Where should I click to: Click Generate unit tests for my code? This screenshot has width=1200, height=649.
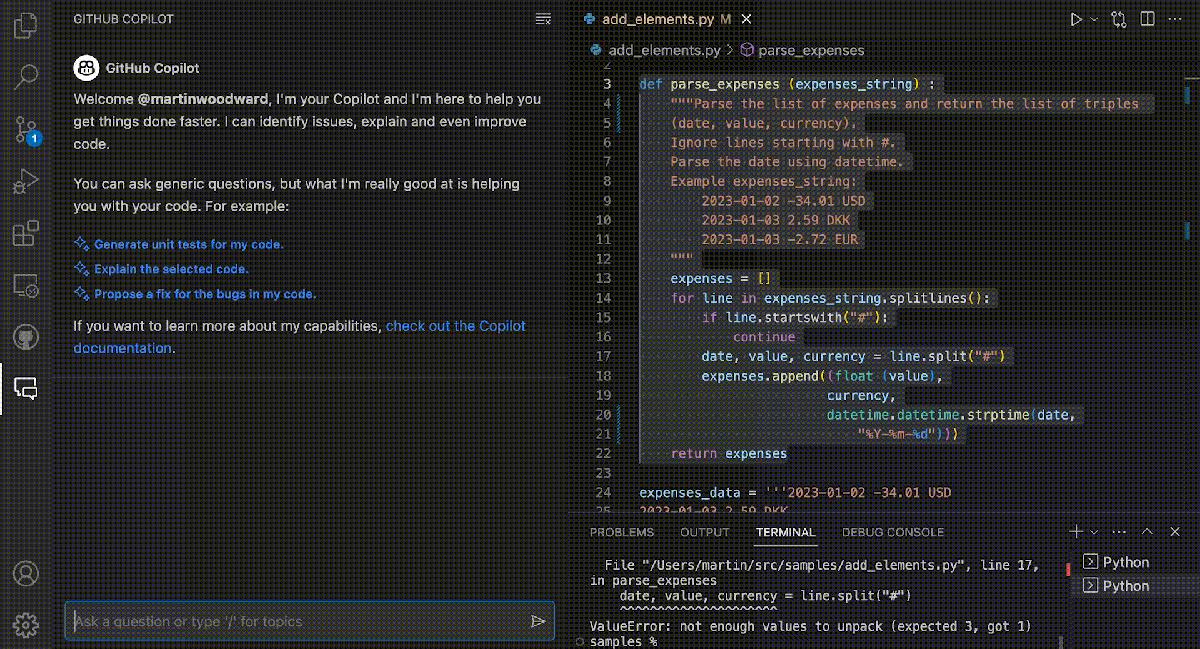click(189, 244)
